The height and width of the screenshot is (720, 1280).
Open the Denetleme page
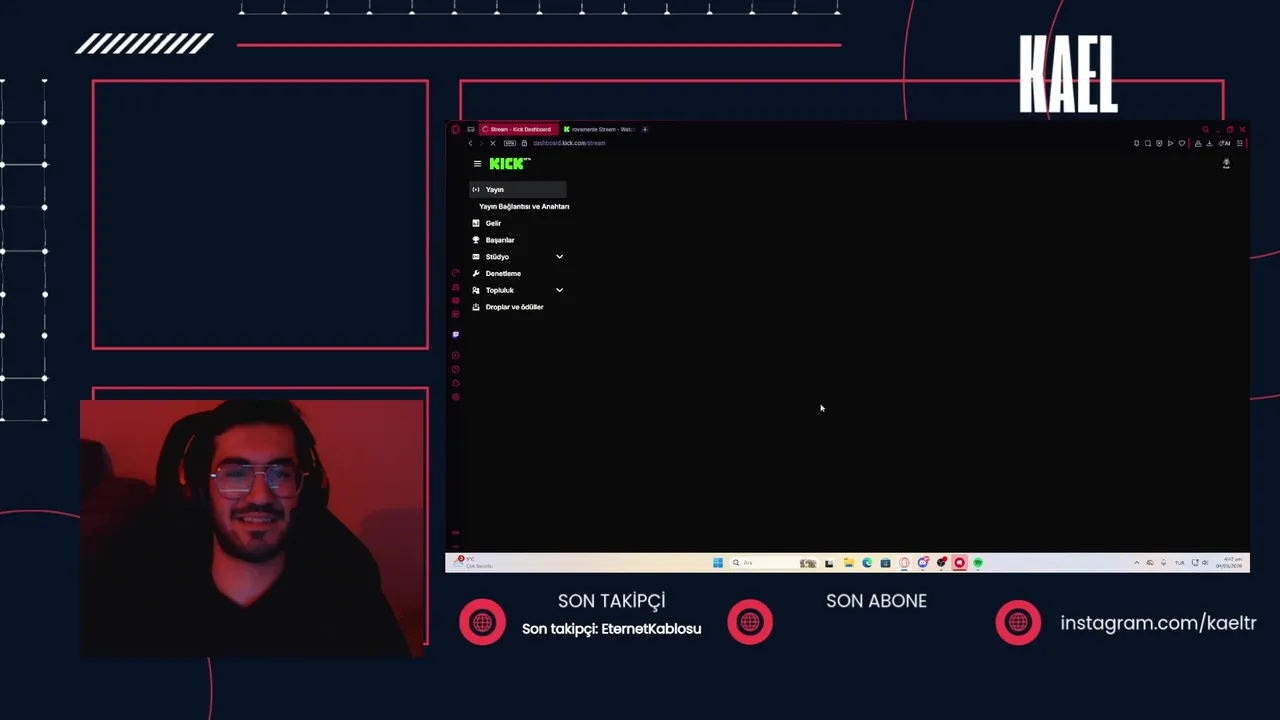[x=503, y=273]
